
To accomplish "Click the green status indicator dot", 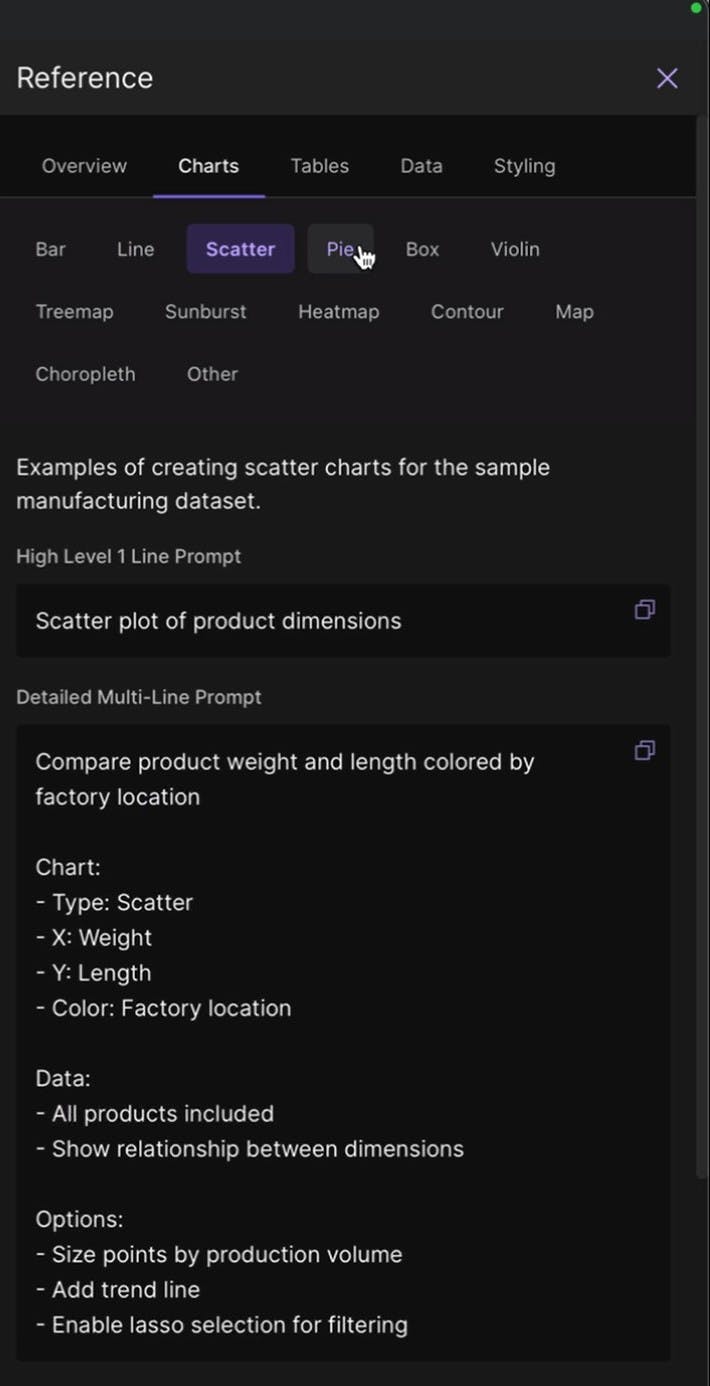I will 697,8.
